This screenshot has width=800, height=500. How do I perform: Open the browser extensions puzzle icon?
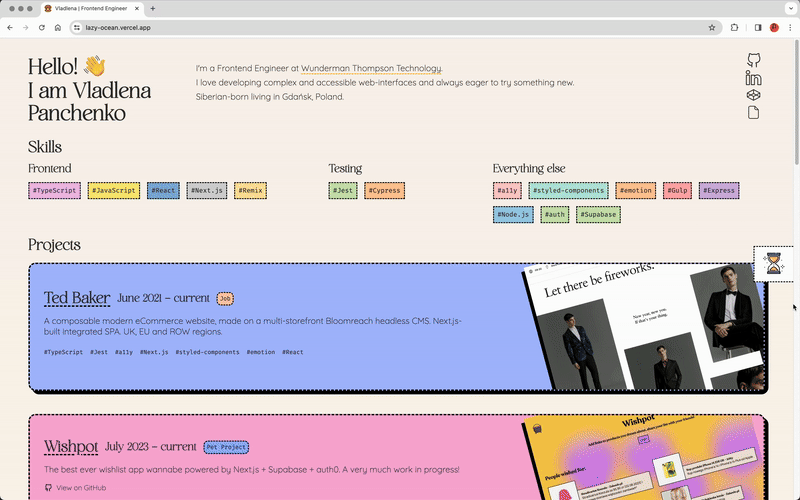tap(736, 28)
